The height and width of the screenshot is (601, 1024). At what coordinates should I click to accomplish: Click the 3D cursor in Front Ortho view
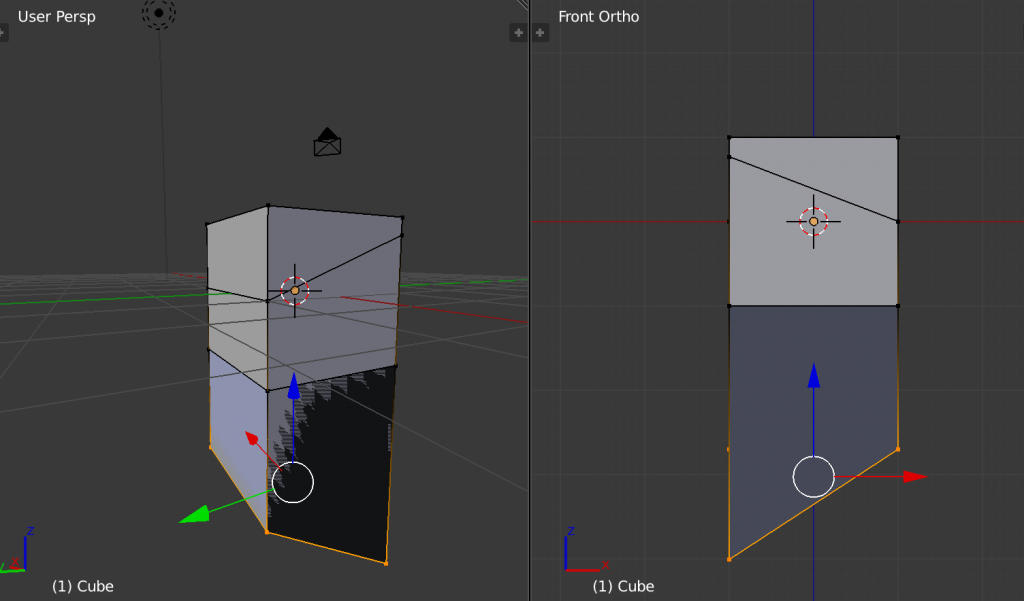[814, 221]
